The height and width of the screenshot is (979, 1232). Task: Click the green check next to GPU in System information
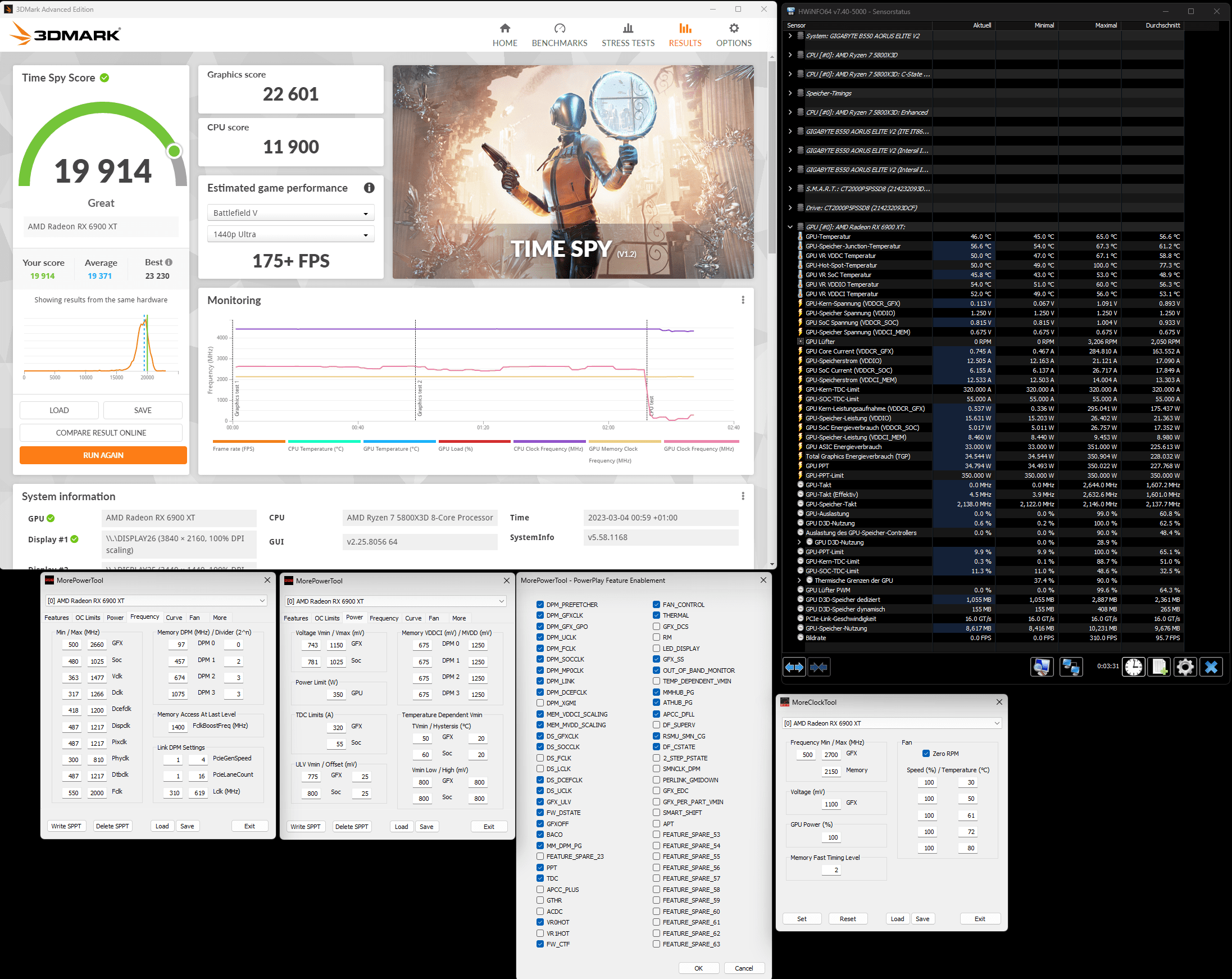point(51,518)
